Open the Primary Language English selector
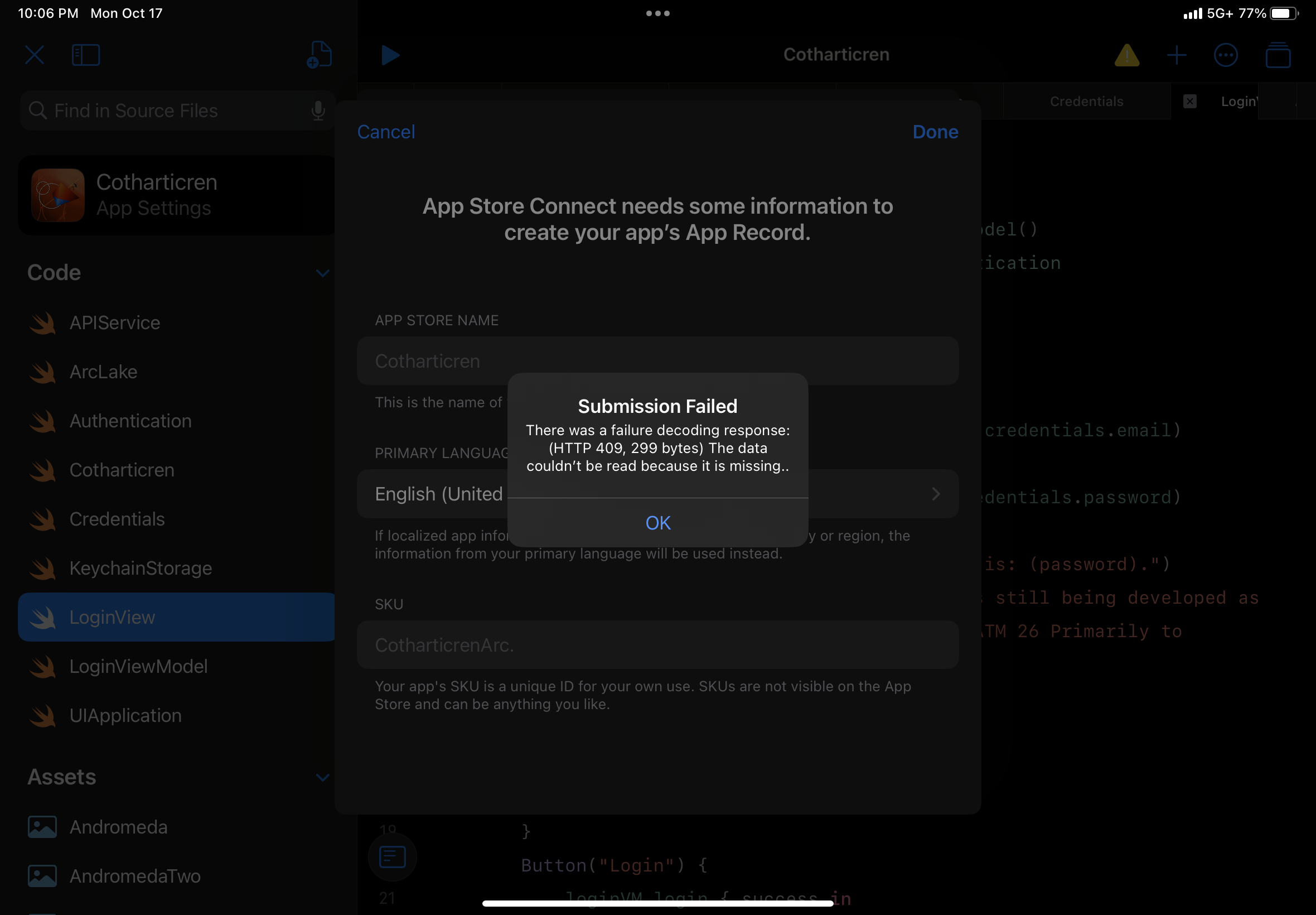Viewport: 1316px width, 915px height. (657, 494)
